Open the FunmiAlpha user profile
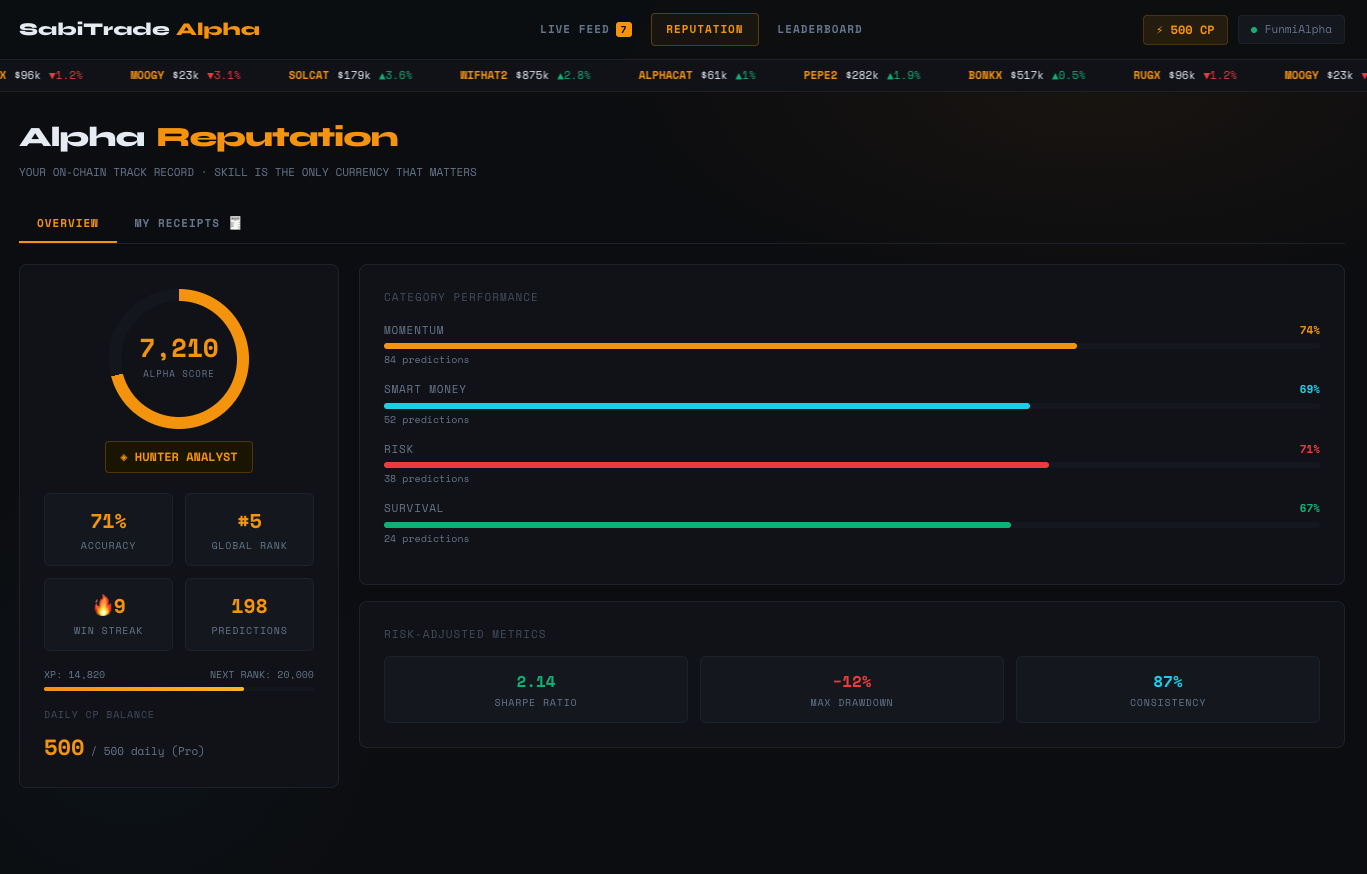1367x874 pixels. [1290, 30]
